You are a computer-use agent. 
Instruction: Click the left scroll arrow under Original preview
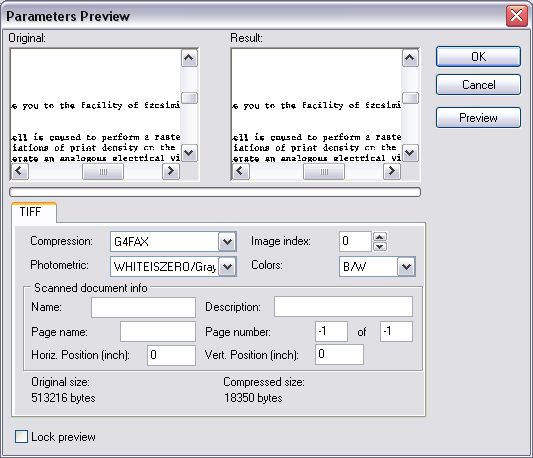(20, 171)
